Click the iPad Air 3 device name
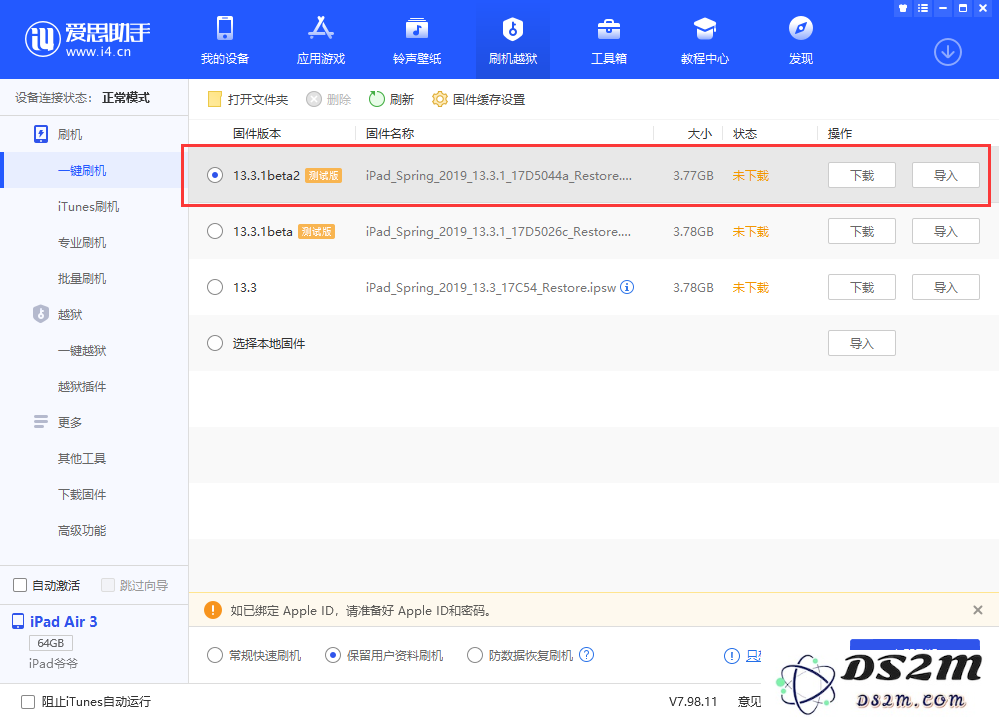This screenshot has width=999, height=718. (64, 622)
